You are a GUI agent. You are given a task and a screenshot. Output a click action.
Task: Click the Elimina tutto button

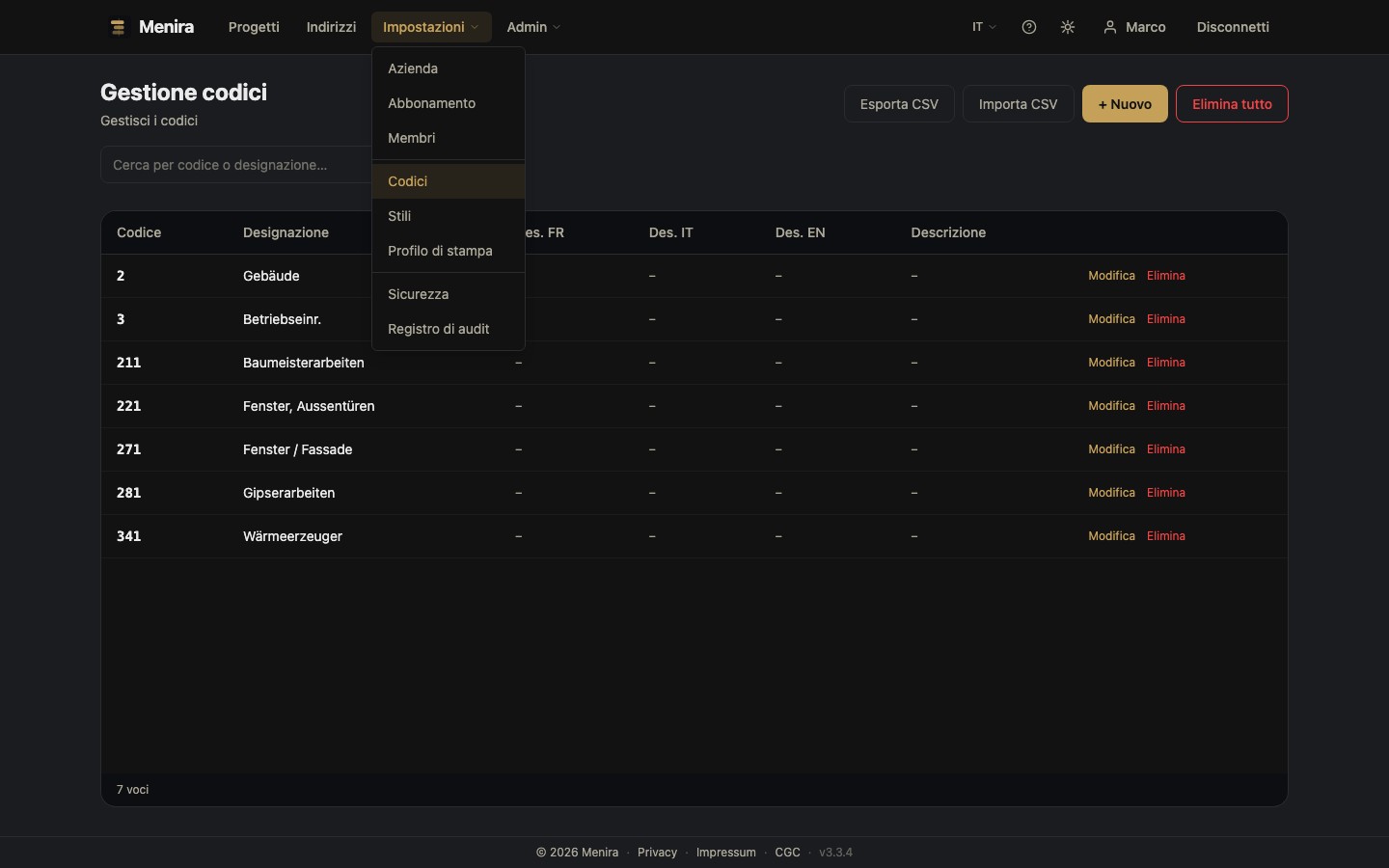click(1232, 104)
